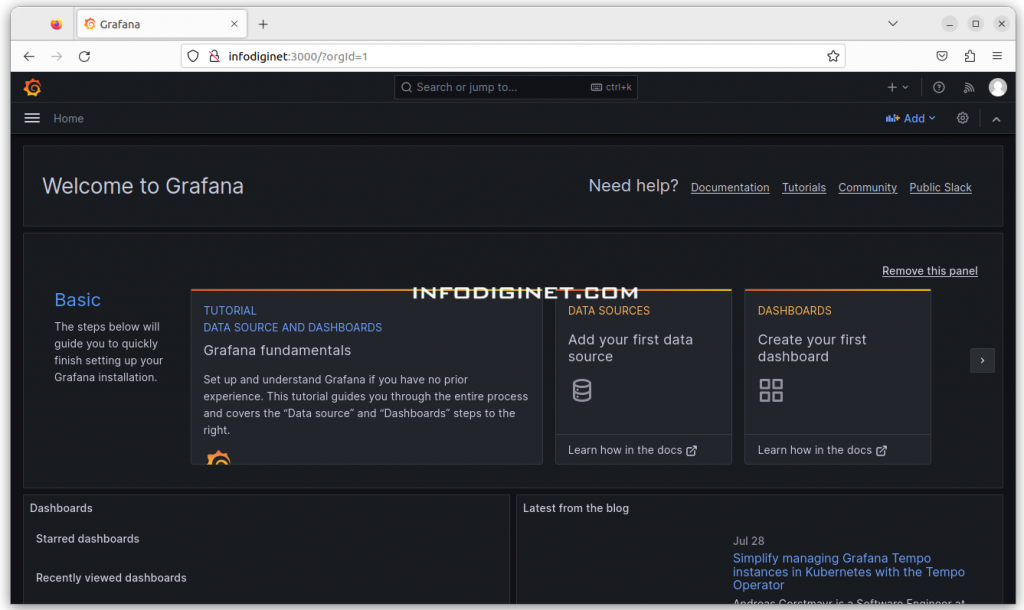Open data sources Learn how in the docs
Viewport: 1024px width, 610px height.
pos(632,450)
